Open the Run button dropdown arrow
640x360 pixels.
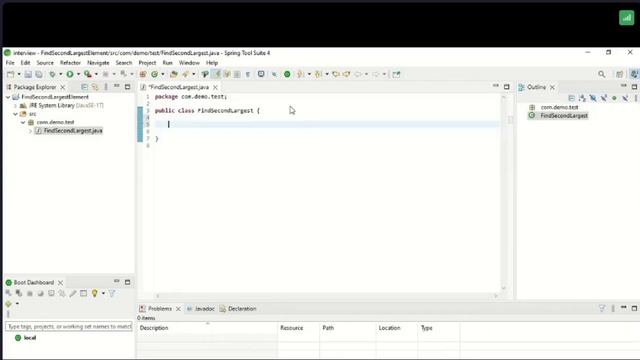pyautogui.click(x=78, y=74)
